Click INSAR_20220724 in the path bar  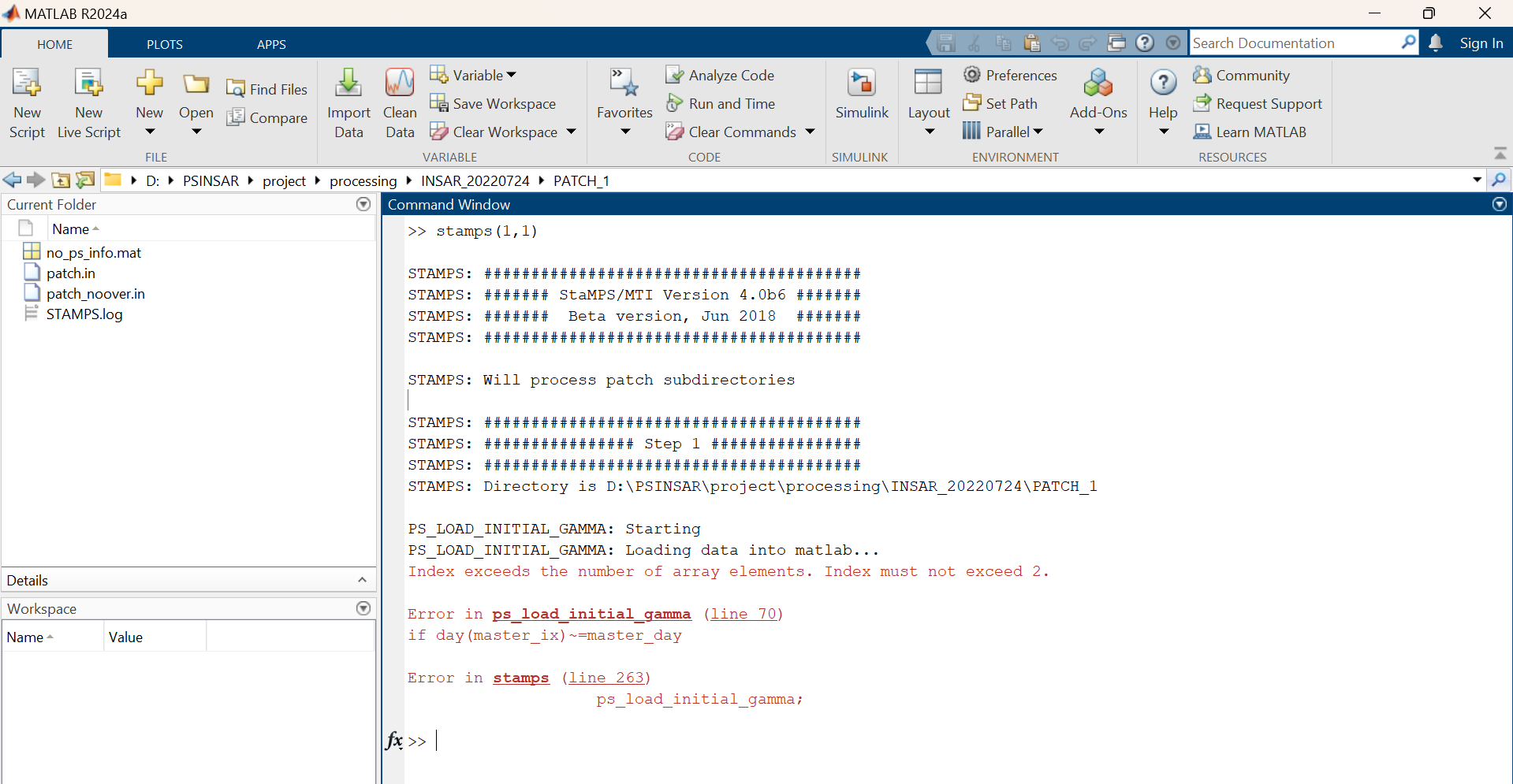click(475, 180)
